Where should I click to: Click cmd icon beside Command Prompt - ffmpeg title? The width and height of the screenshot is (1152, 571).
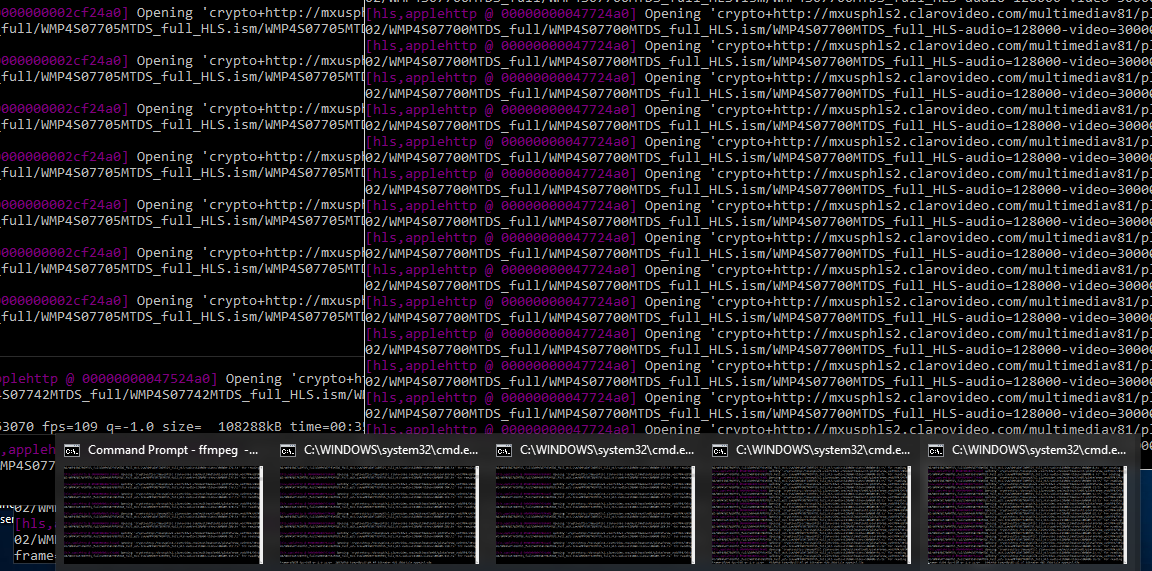(x=72, y=451)
